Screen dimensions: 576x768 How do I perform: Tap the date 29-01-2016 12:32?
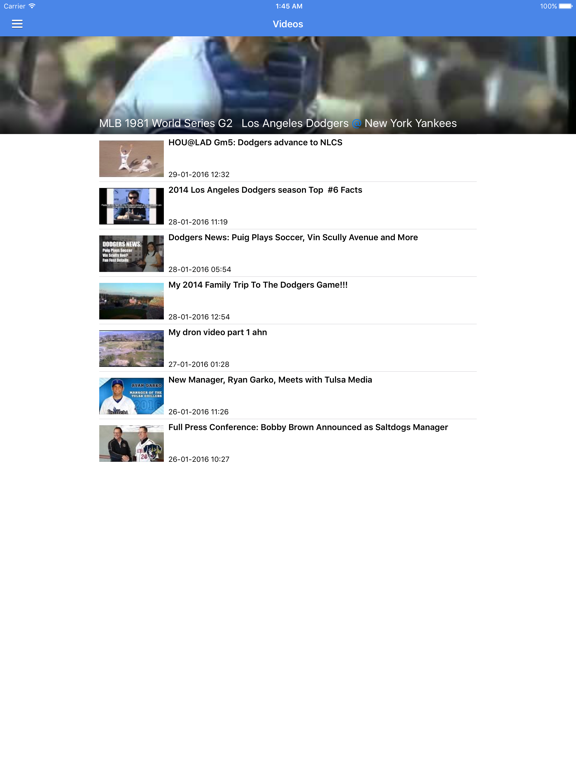[199, 174]
